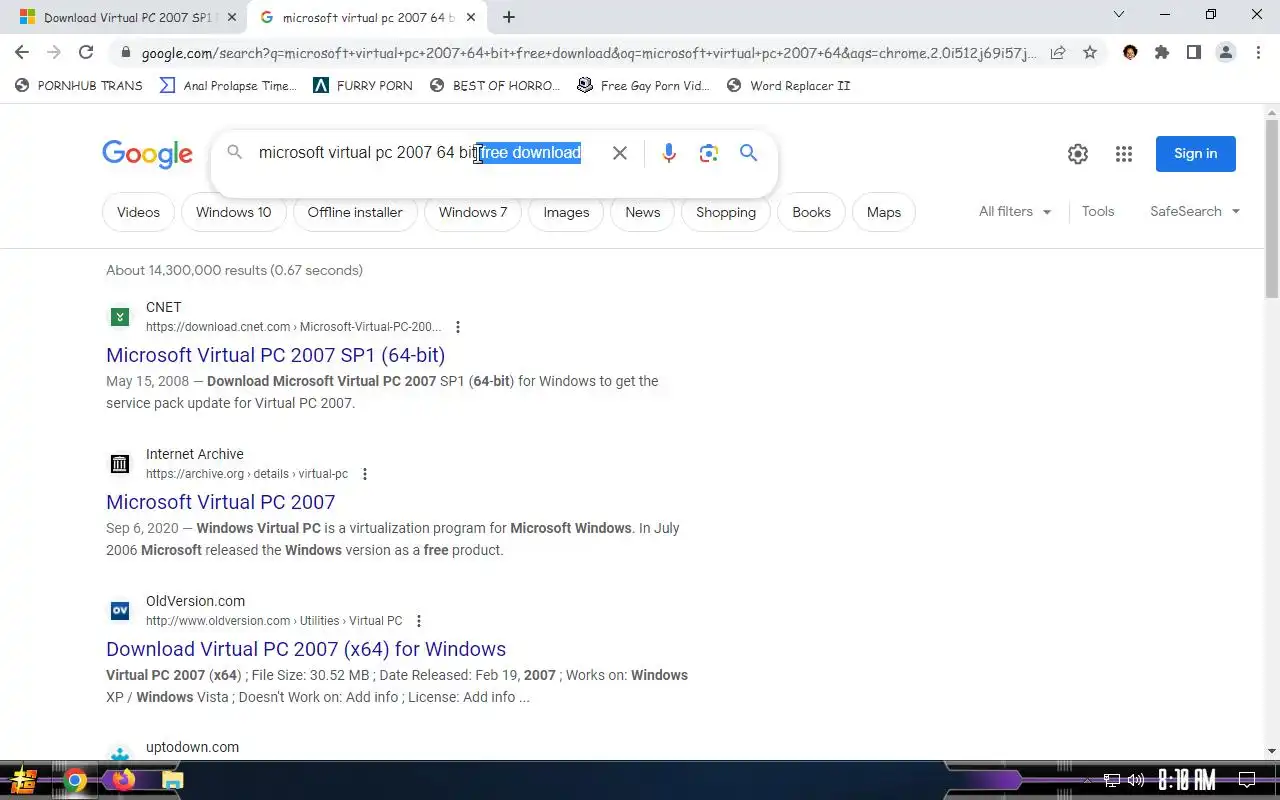This screenshot has width=1280, height=800.
Task: Submit search with the blue magnifier icon
Action: click(748, 153)
